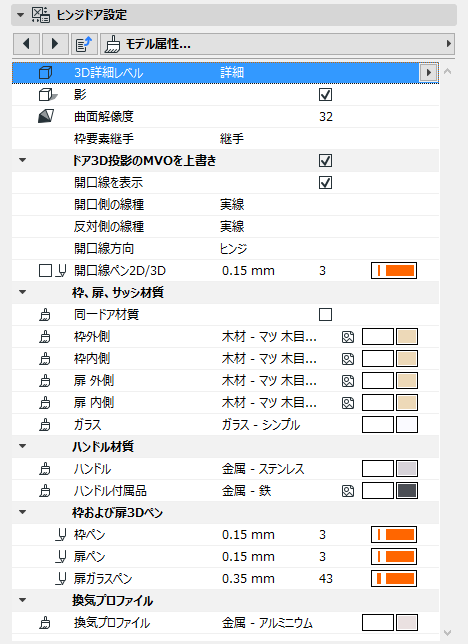Screen dimensions: 468x644
Task: Click texture icon in 扉 外側 row
Action: pyautogui.click(x=348, y=381)
